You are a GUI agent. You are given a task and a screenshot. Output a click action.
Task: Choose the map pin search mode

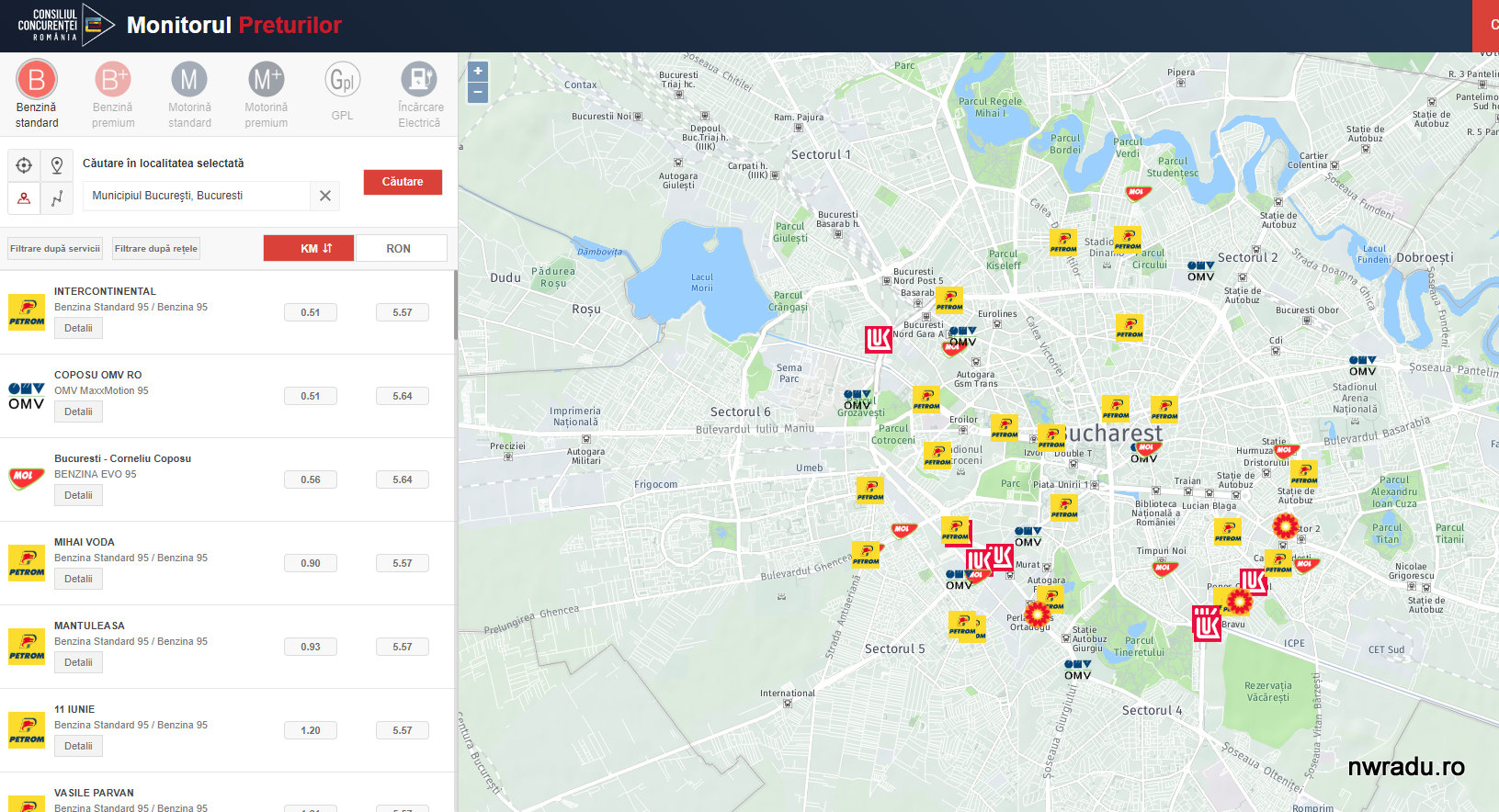57,165
